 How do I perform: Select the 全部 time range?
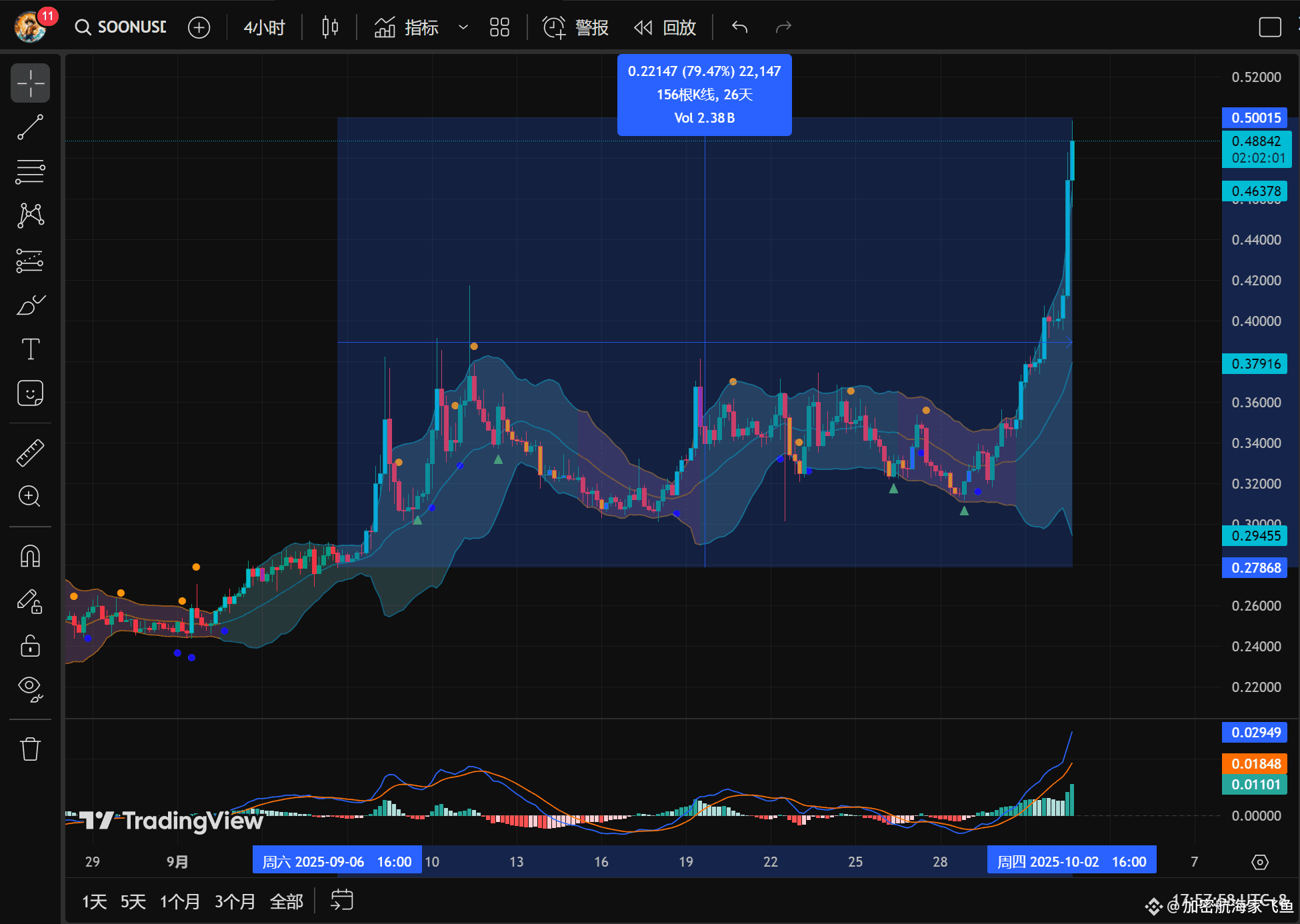pos(286,901)
